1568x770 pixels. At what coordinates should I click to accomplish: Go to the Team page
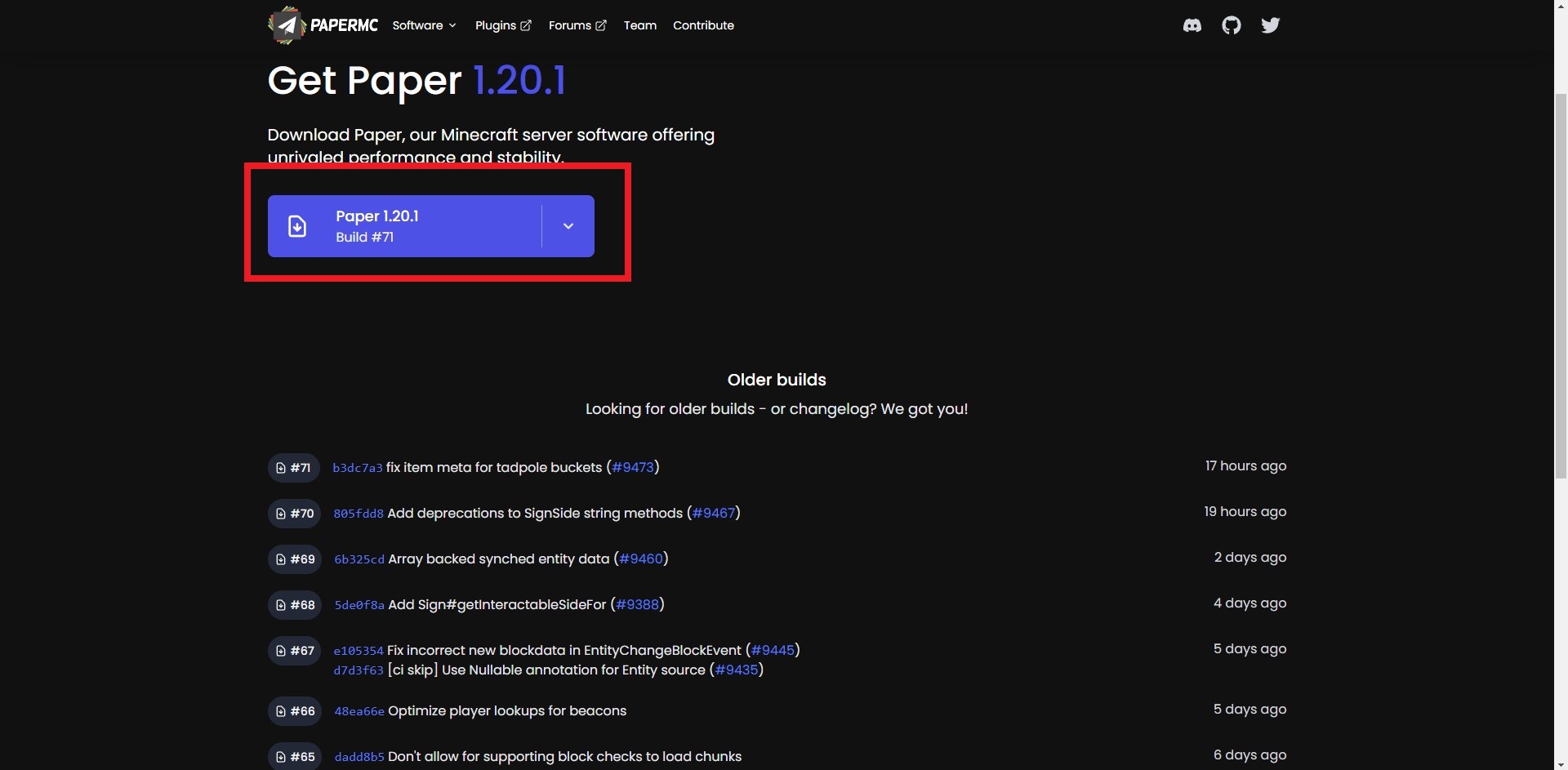pos(639,25)
